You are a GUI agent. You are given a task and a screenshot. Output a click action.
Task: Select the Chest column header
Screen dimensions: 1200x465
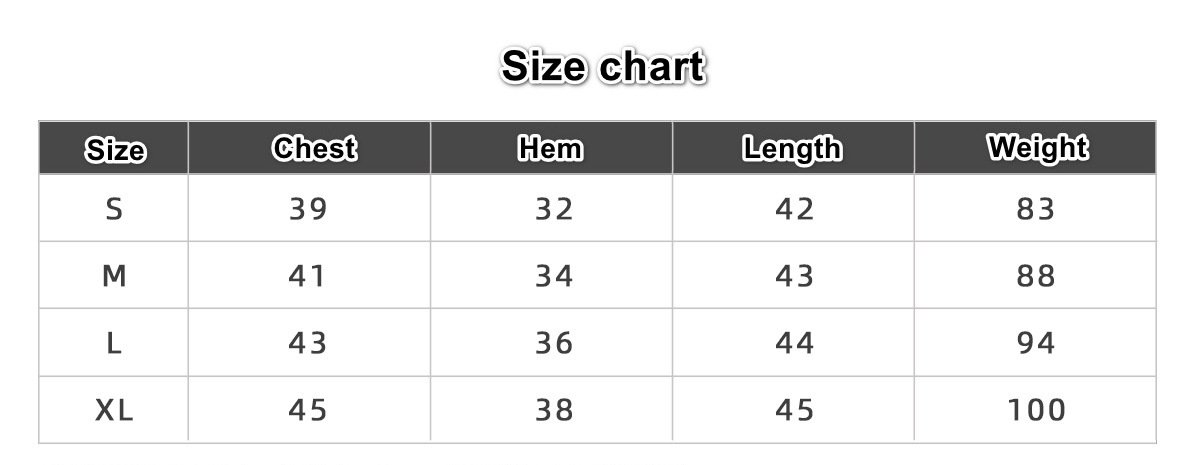314,149
